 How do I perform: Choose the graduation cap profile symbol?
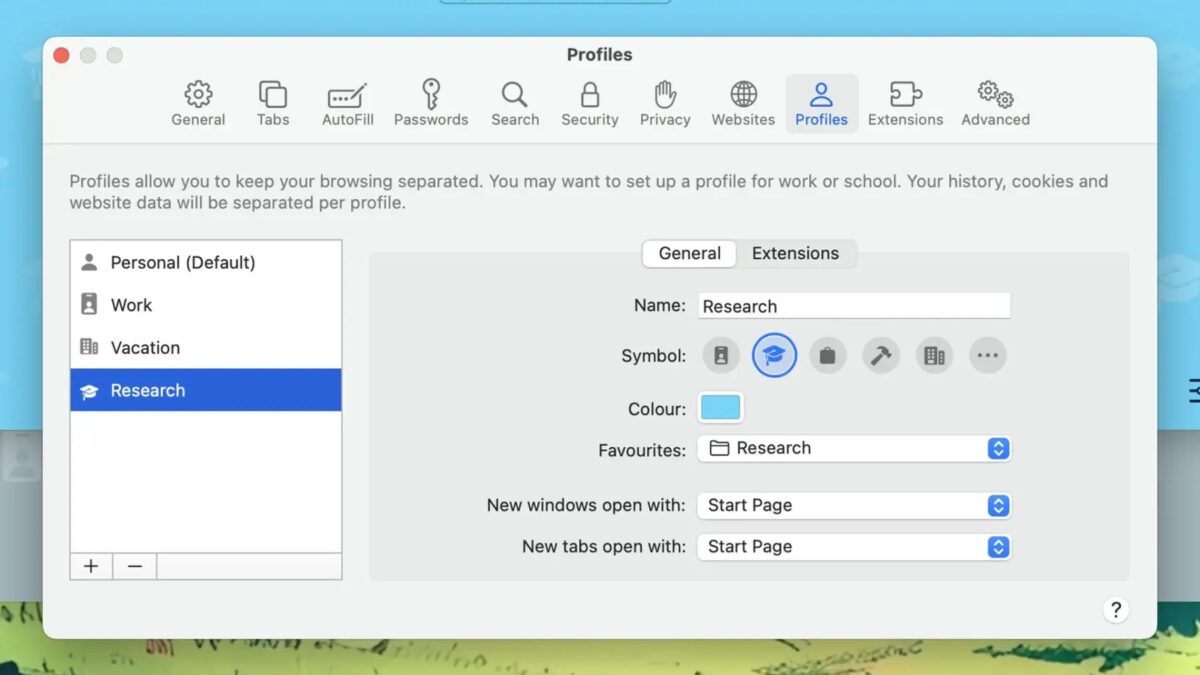(774, 355)
